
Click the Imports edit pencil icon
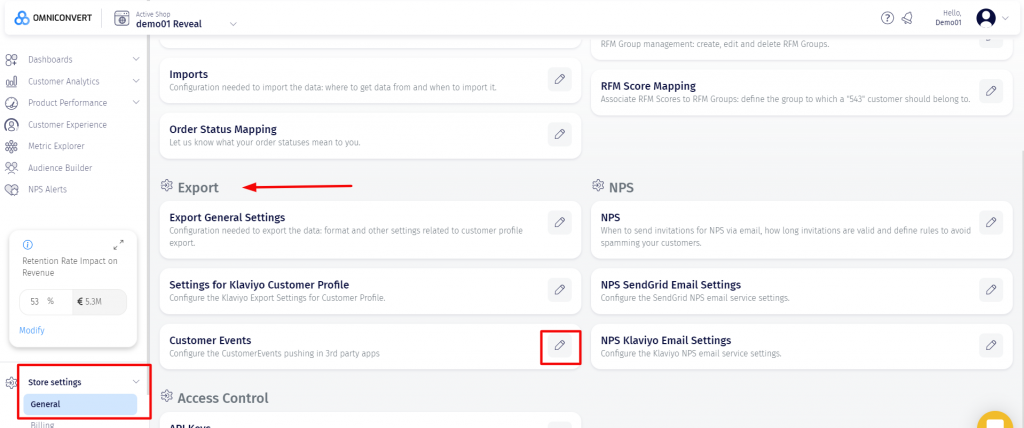point(560,79)
